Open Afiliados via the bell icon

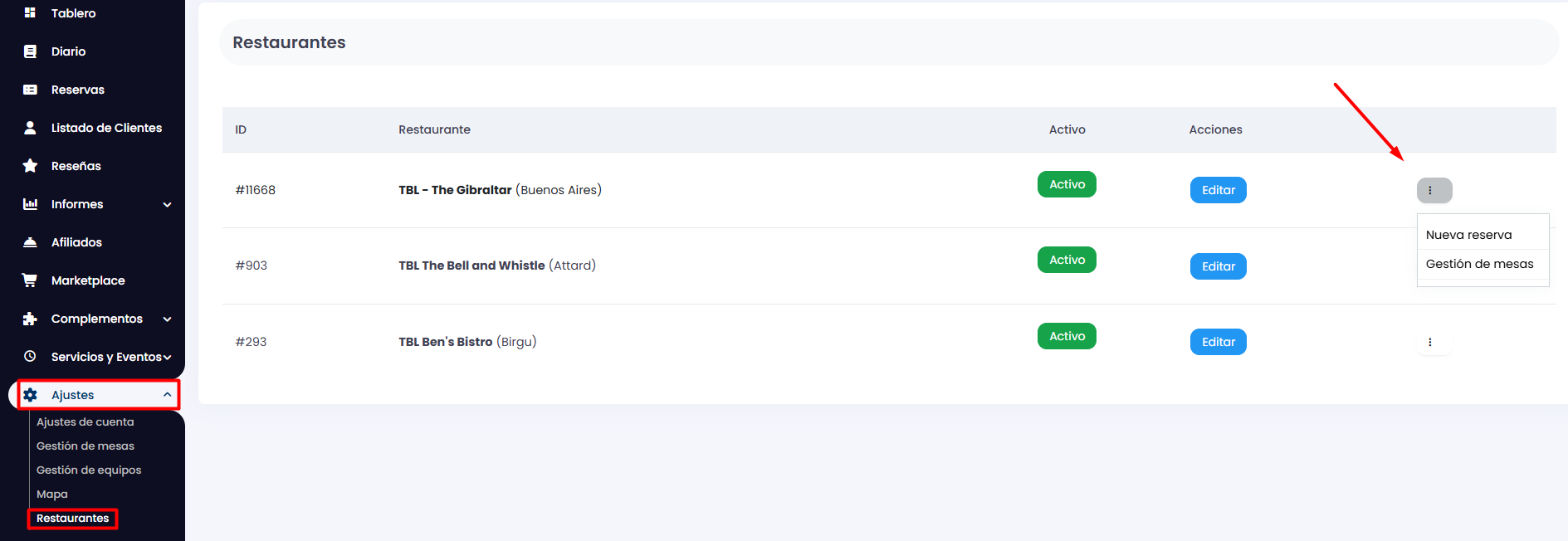30,242
